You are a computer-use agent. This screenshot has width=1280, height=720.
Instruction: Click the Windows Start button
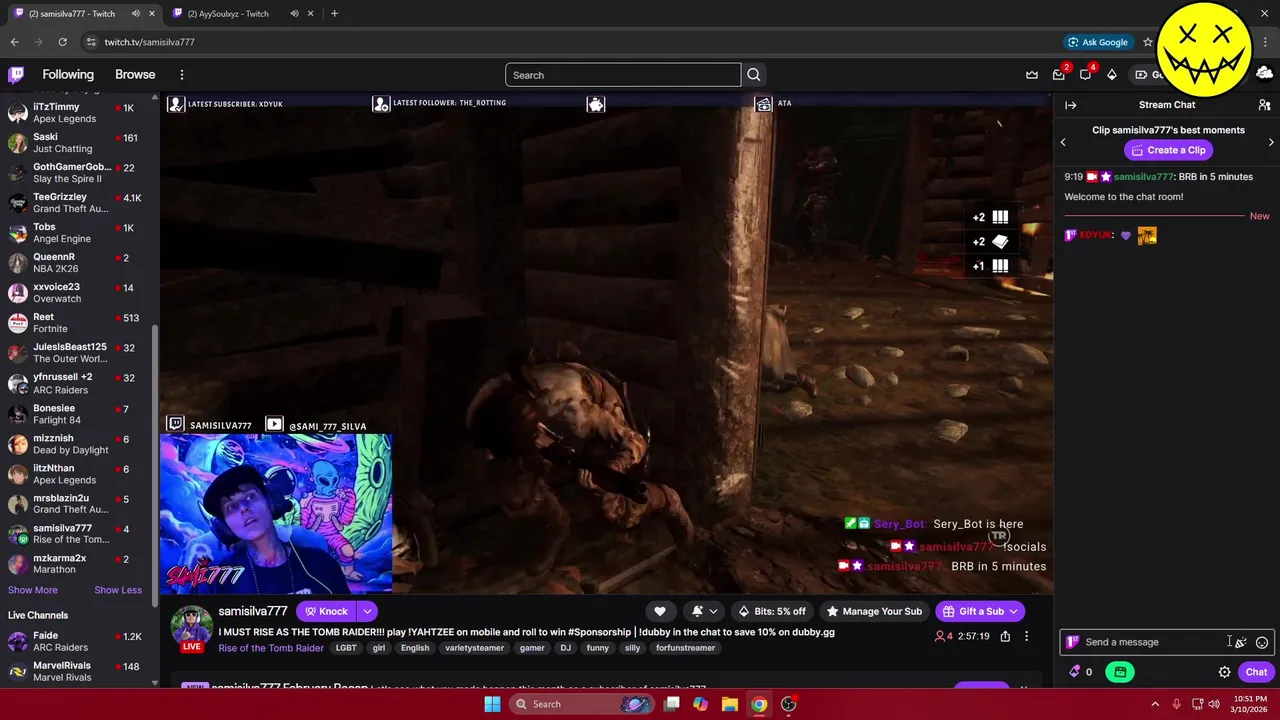[492, 704]
